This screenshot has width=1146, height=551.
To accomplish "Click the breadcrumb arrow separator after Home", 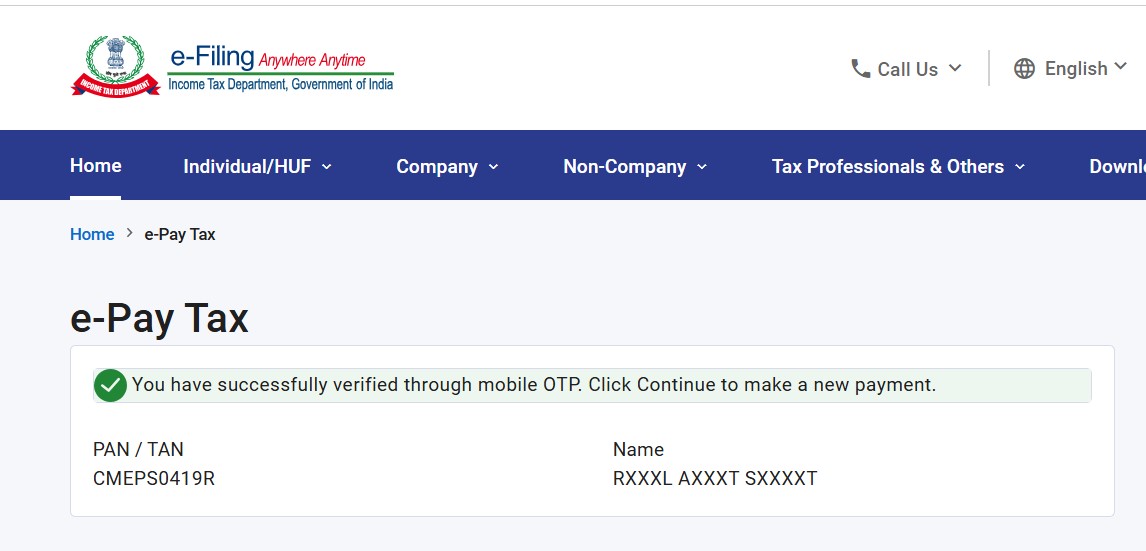I will coord(130,234).
